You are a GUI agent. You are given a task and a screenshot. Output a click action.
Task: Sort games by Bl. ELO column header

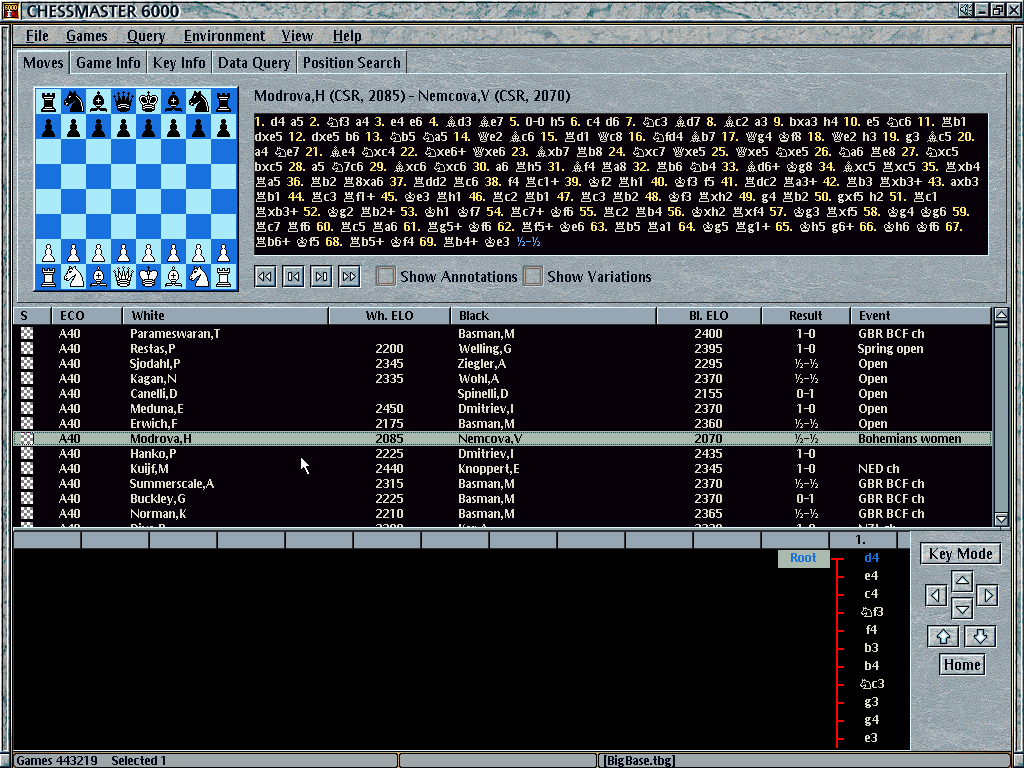point(709,316)
